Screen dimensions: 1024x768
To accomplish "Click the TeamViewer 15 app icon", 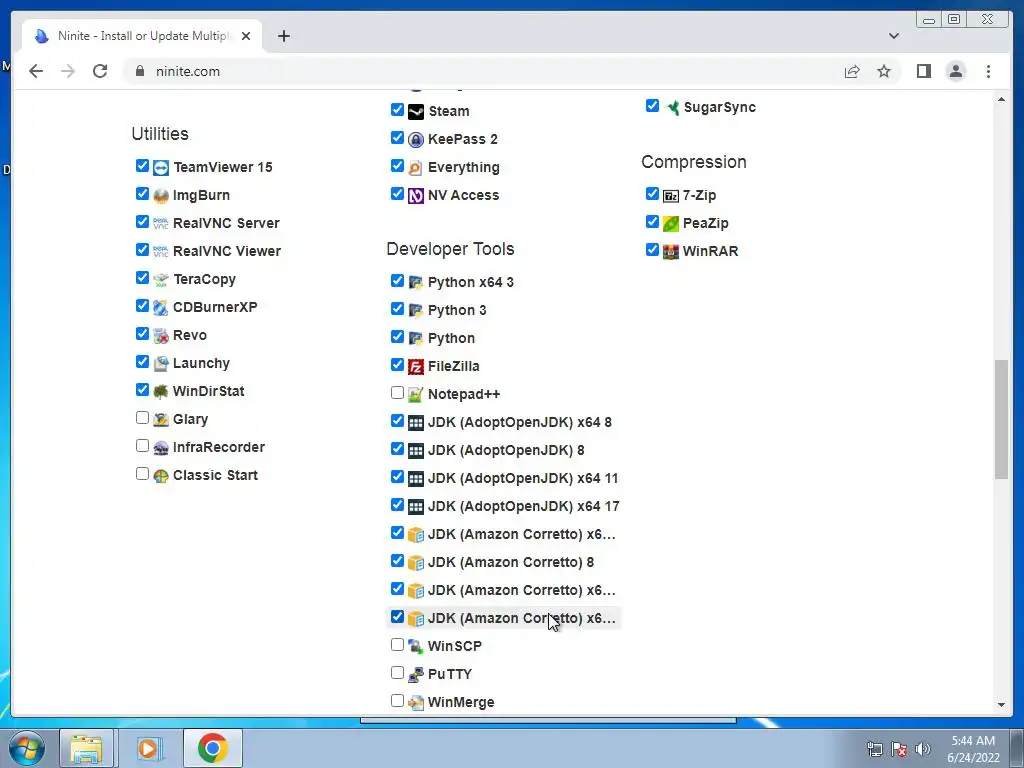I will point(161,168).
